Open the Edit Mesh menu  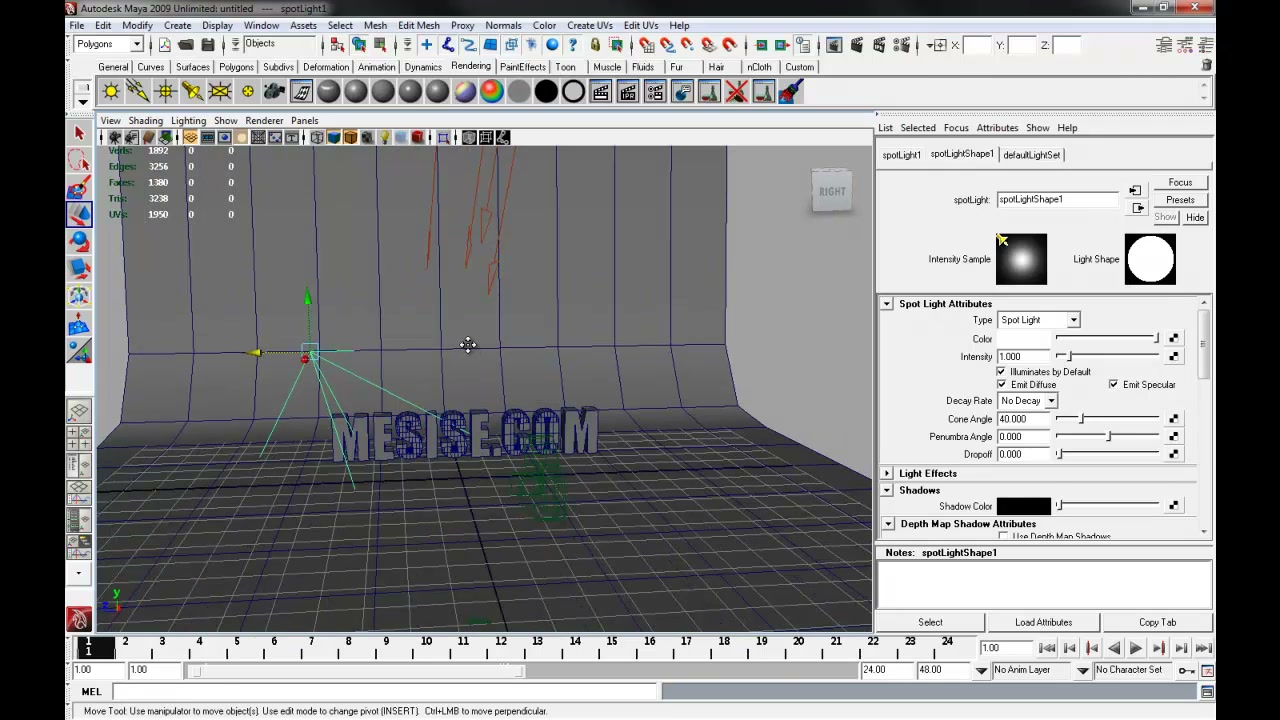click(x=418, y=25)
